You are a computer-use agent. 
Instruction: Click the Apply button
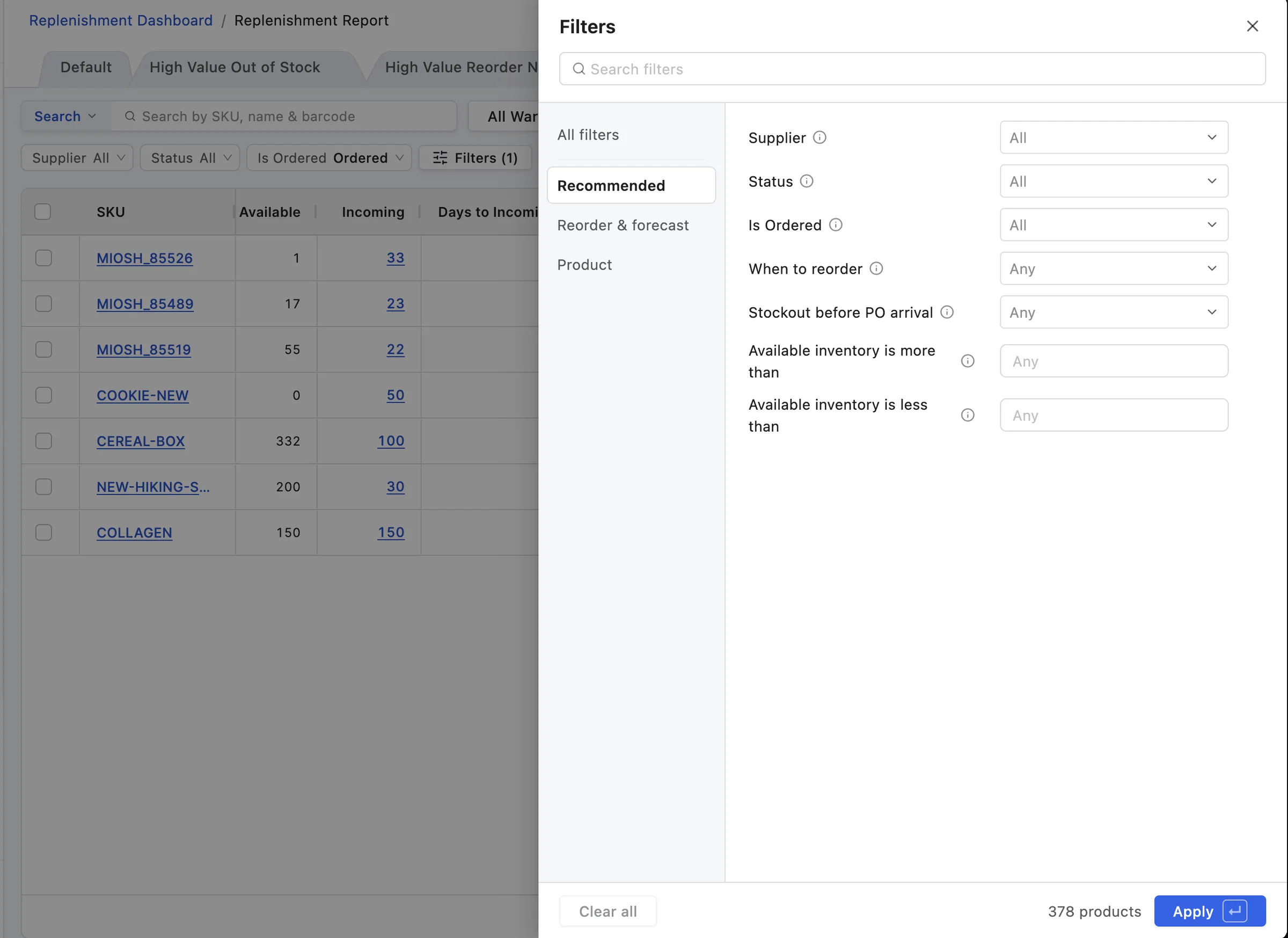coord(1210,911)
